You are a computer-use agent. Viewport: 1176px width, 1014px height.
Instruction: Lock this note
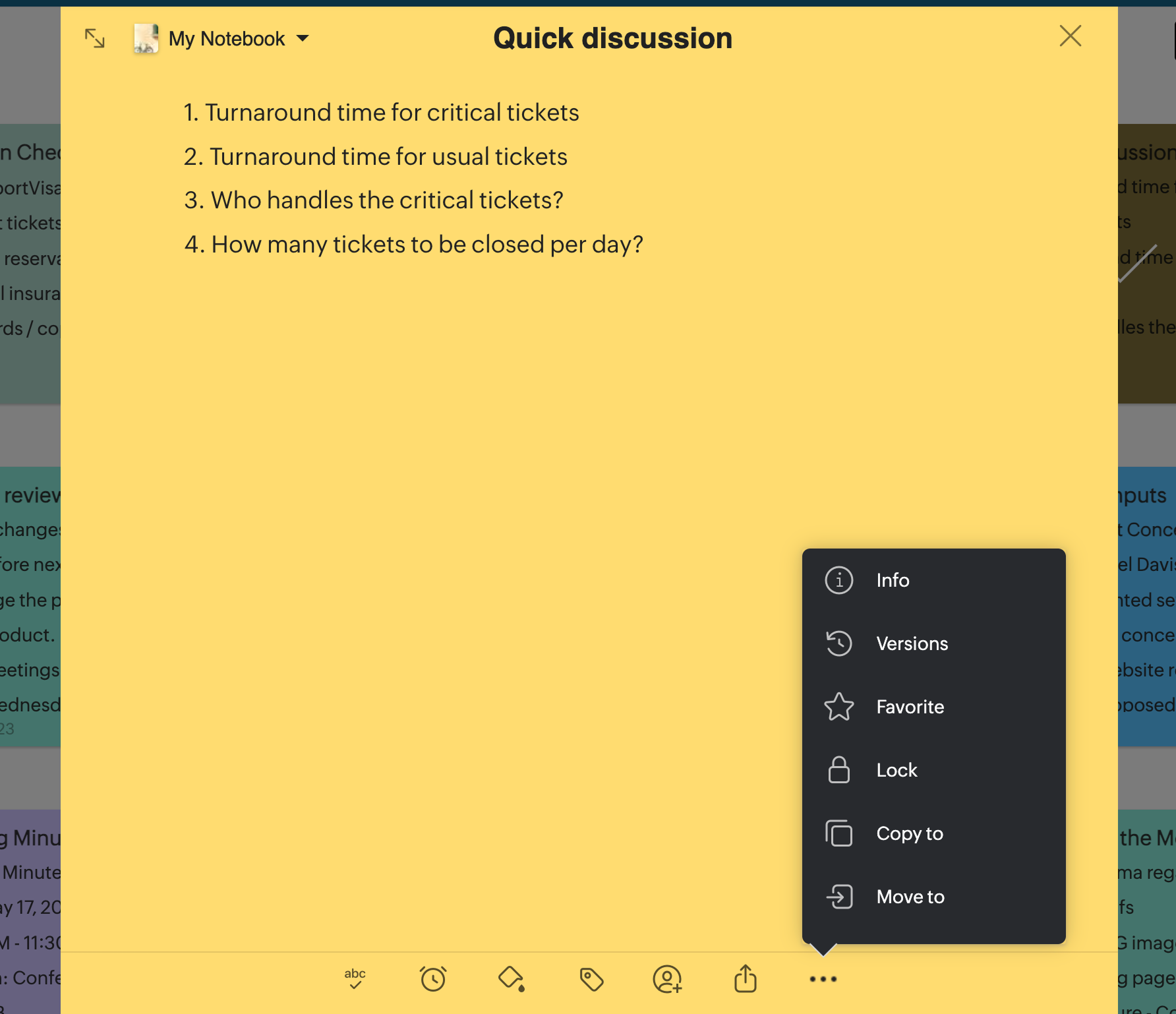click(x=934, y=770)
